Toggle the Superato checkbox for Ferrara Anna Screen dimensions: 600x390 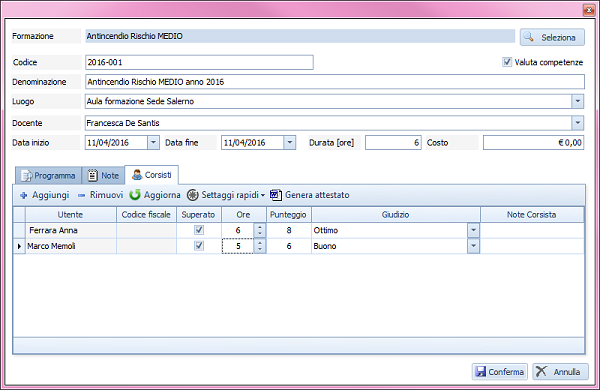pos(199,230)
